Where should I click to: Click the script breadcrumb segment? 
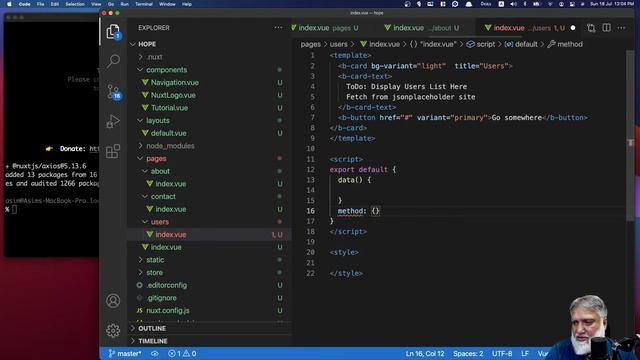(481, 44)
